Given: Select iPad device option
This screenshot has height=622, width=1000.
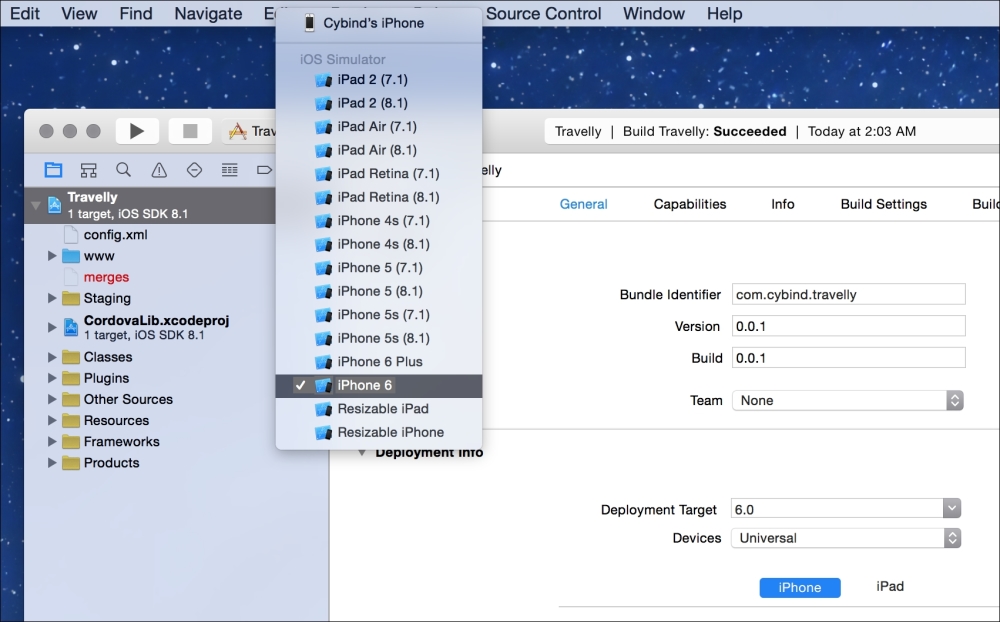Looking at the screenshot, I should point(889,587).
